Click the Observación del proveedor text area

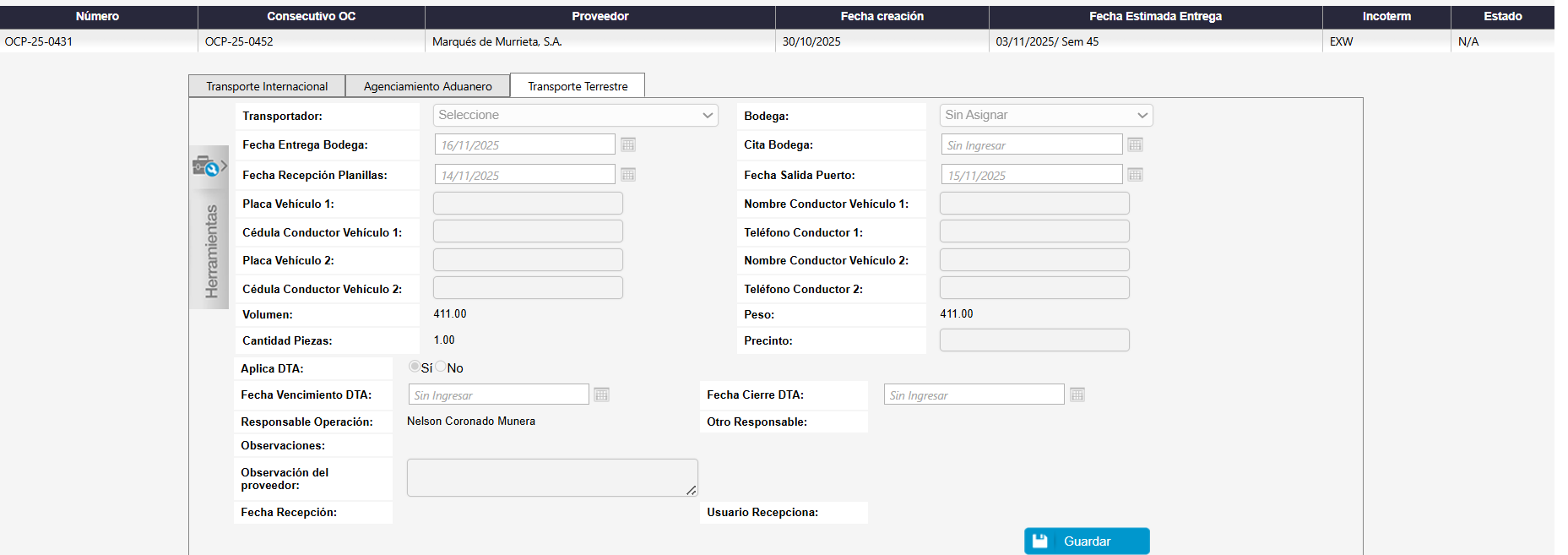click(551, 478)
